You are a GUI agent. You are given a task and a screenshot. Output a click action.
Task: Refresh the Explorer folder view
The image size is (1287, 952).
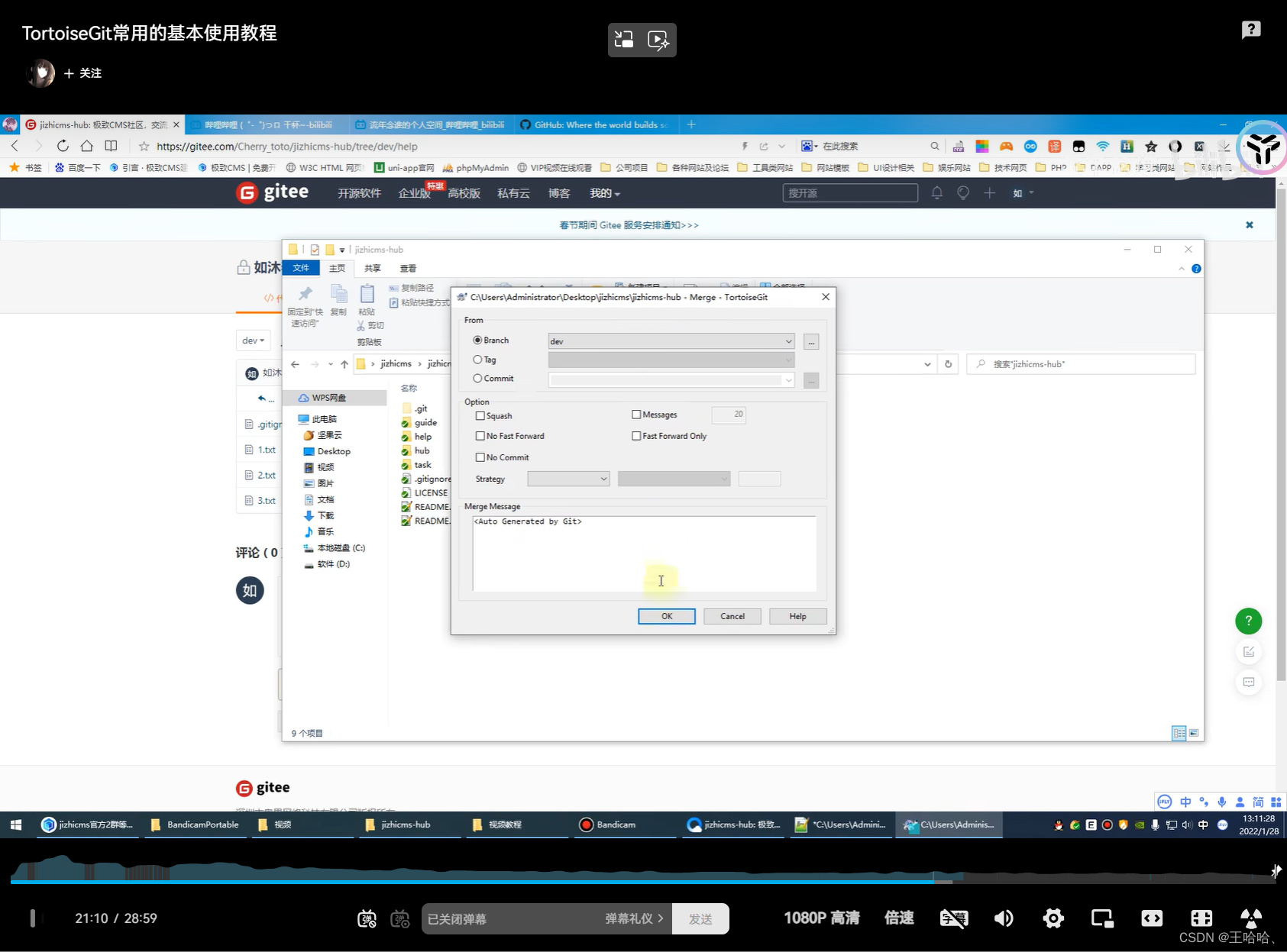(948, 364)
